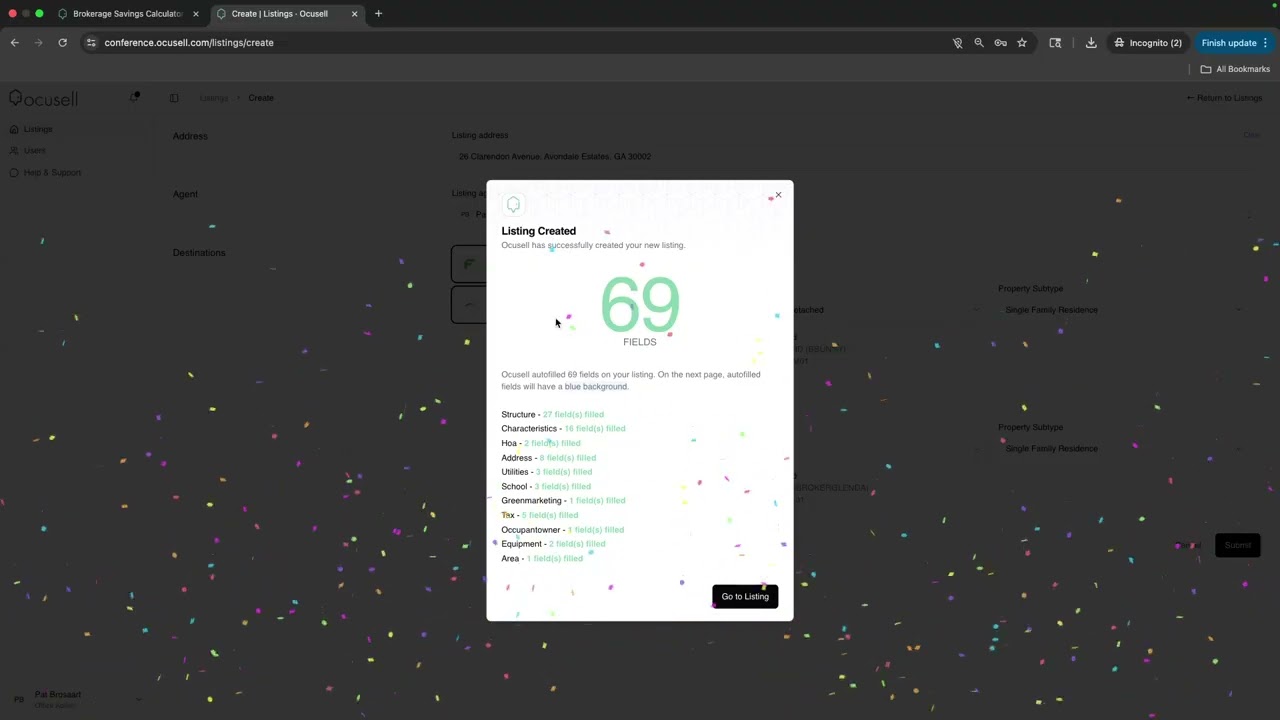Click the "Occupantowner" fields filled row
This screenshot has height=720, width=1280.
coord(563,530)
